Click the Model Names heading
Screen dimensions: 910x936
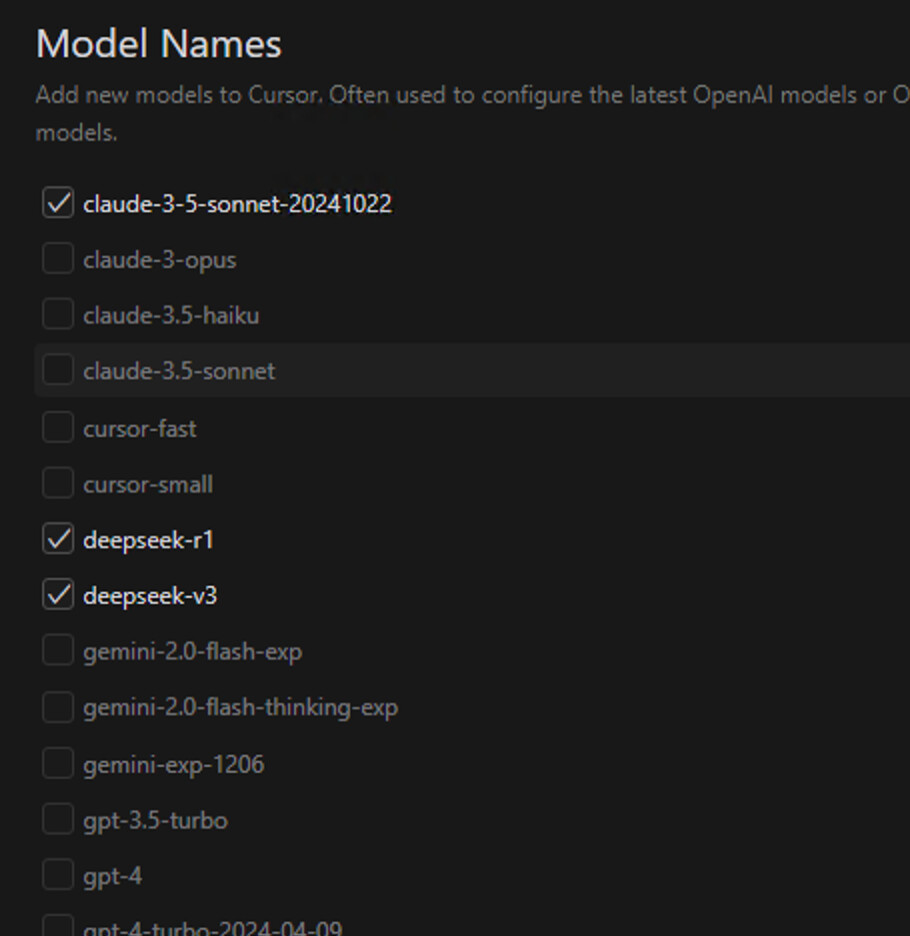coord(159,44)
